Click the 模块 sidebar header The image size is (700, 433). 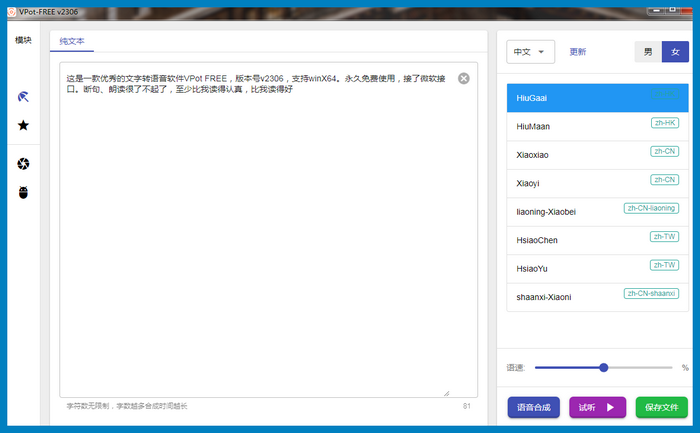[x=23, y=41]
